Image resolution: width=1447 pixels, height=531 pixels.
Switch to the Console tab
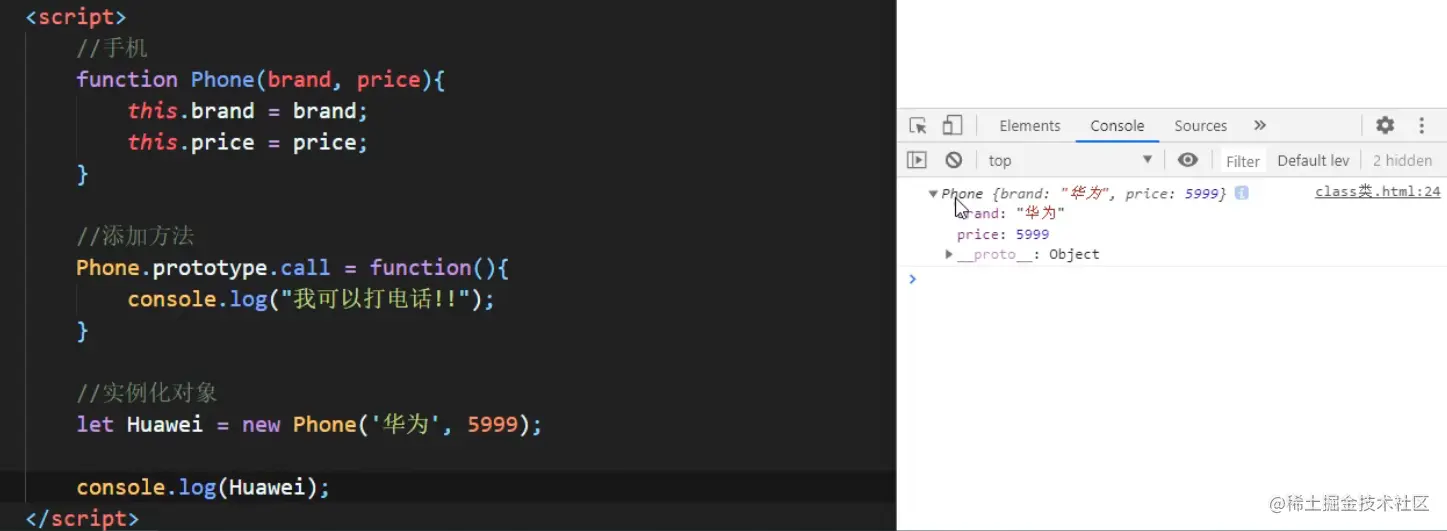pyautogui.click(x=1117, y=126)
